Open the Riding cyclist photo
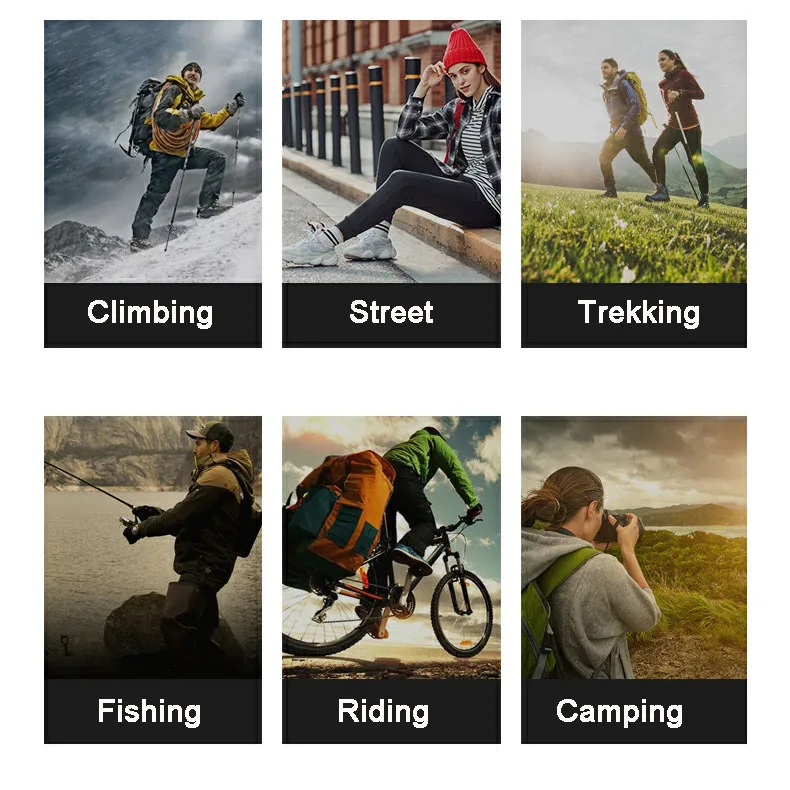This screenshot has height=790, width=790. tap(391, 547)
